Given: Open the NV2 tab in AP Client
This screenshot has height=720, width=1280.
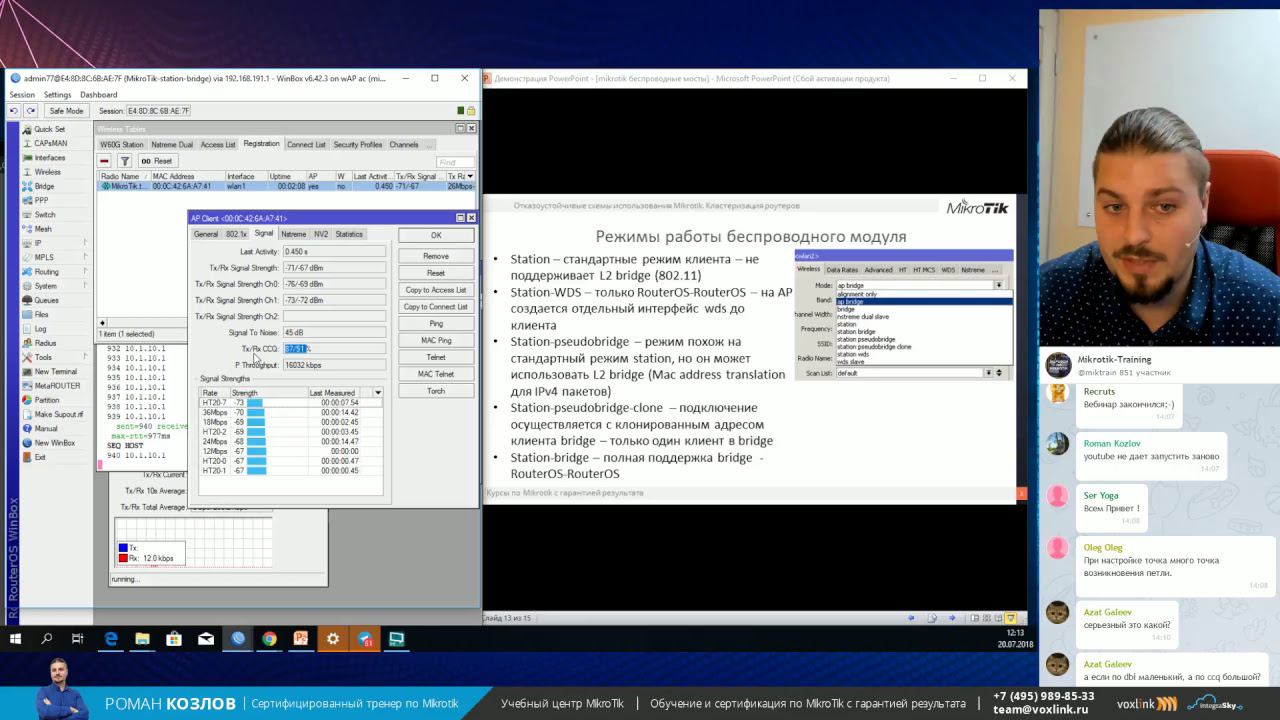Looking at the screenshot, I should tap(321, 234).
